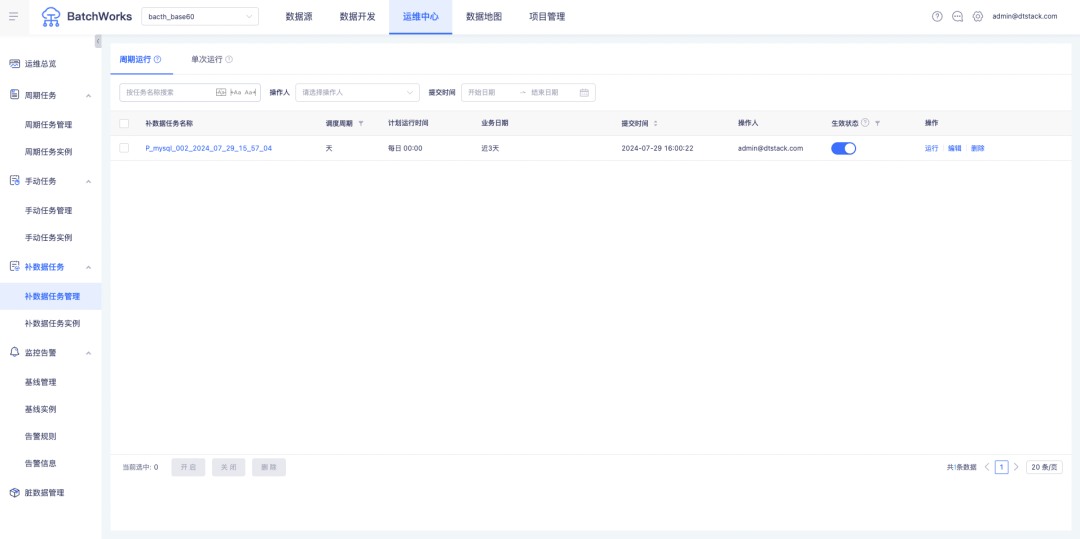
Task: Click the sort arrows on 提交时间 column
Action: tap(655, 123)
